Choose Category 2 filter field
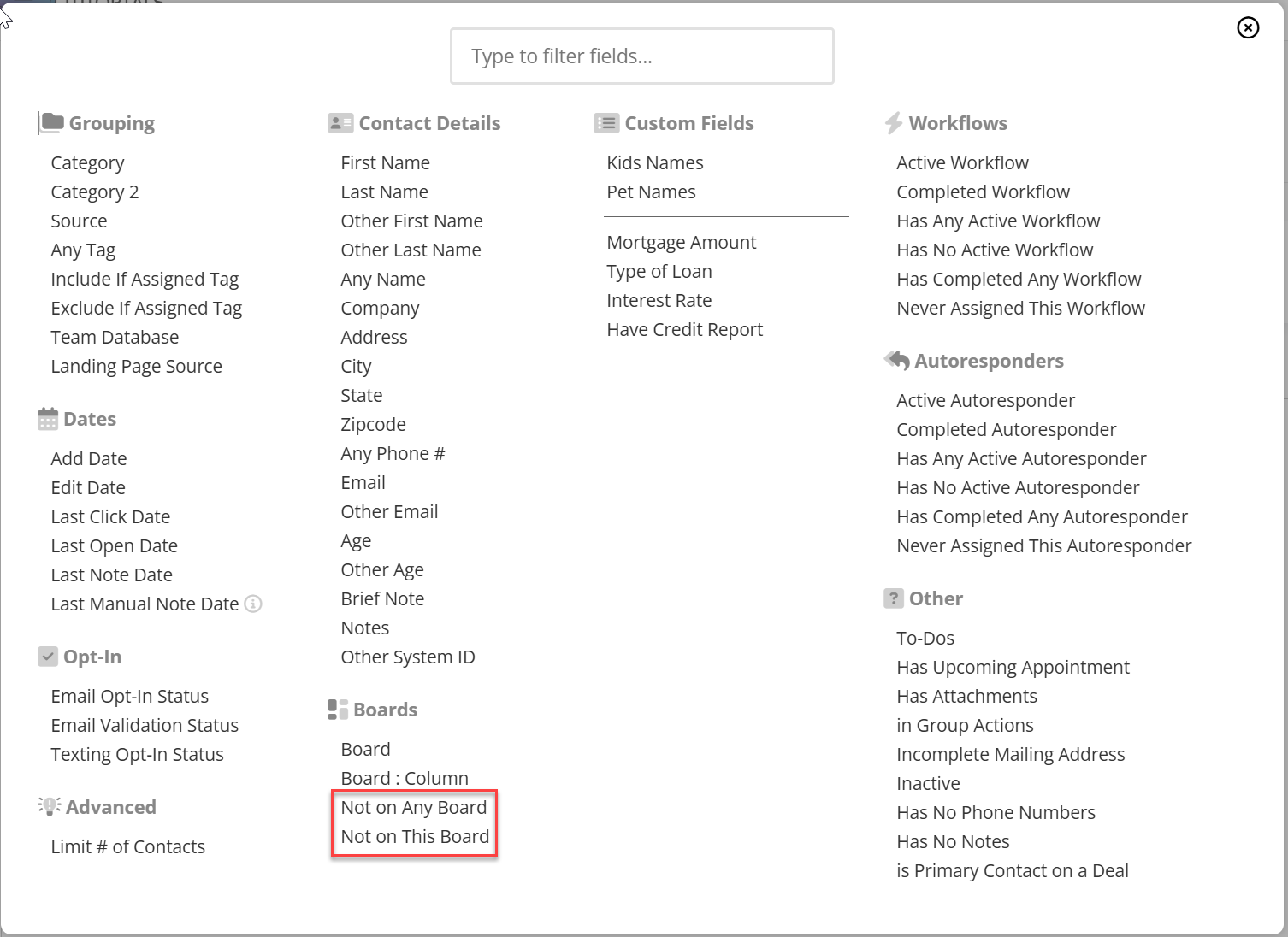1288x937 pixels. point(95,192)
